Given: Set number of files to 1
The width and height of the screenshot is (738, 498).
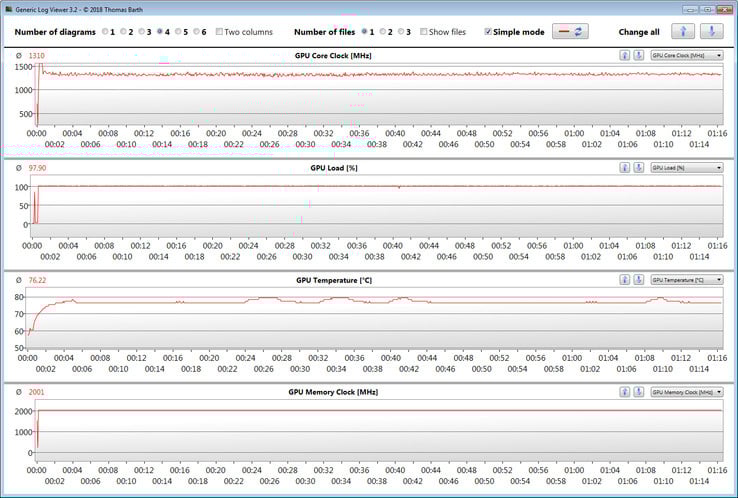Looking at the screenshot, I should [364, 32].
